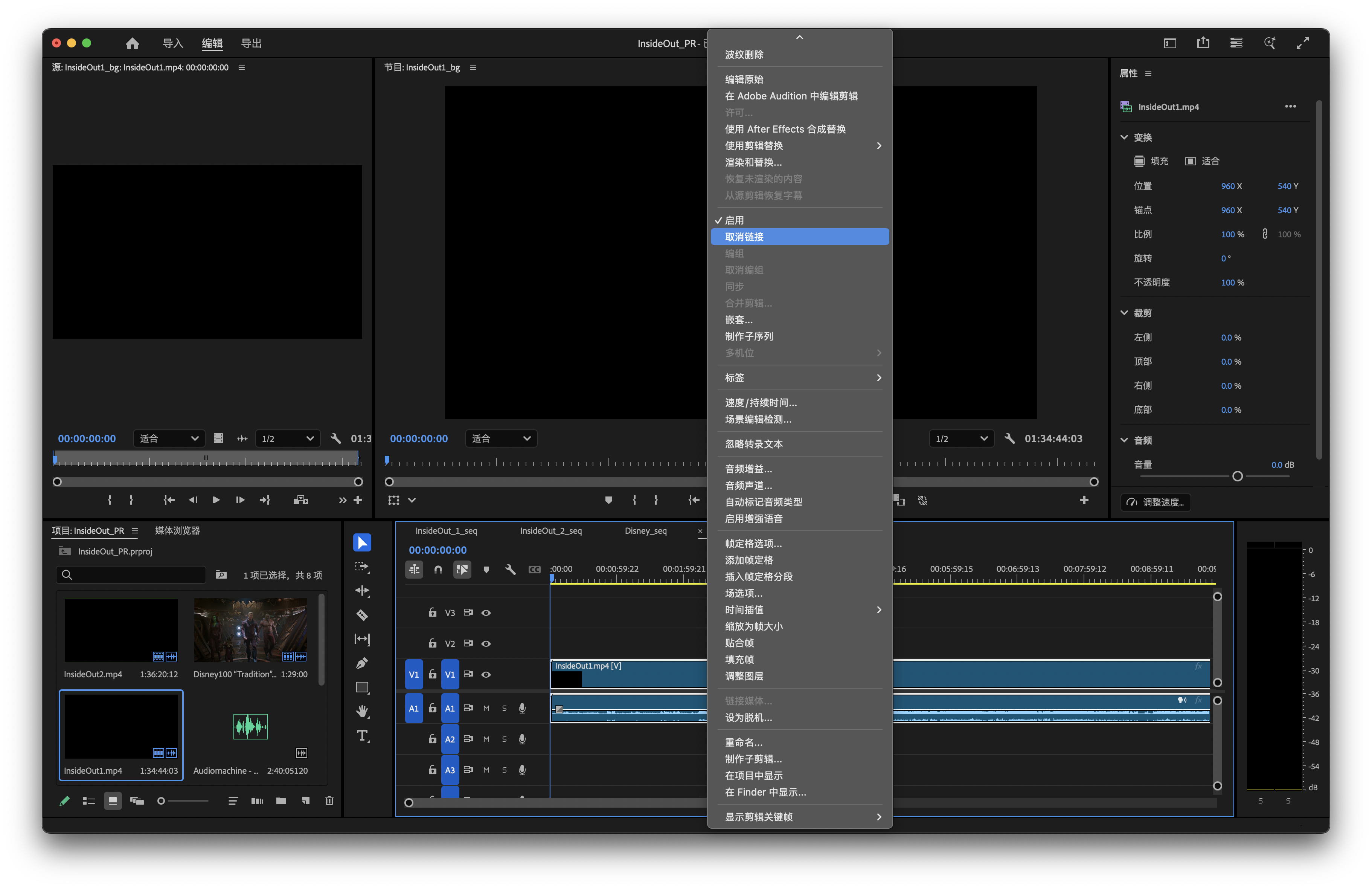Open source monitor 适合 zoom dropdown
The image size is (1372, 889).
pyautogui.click(x=169, y=438)
